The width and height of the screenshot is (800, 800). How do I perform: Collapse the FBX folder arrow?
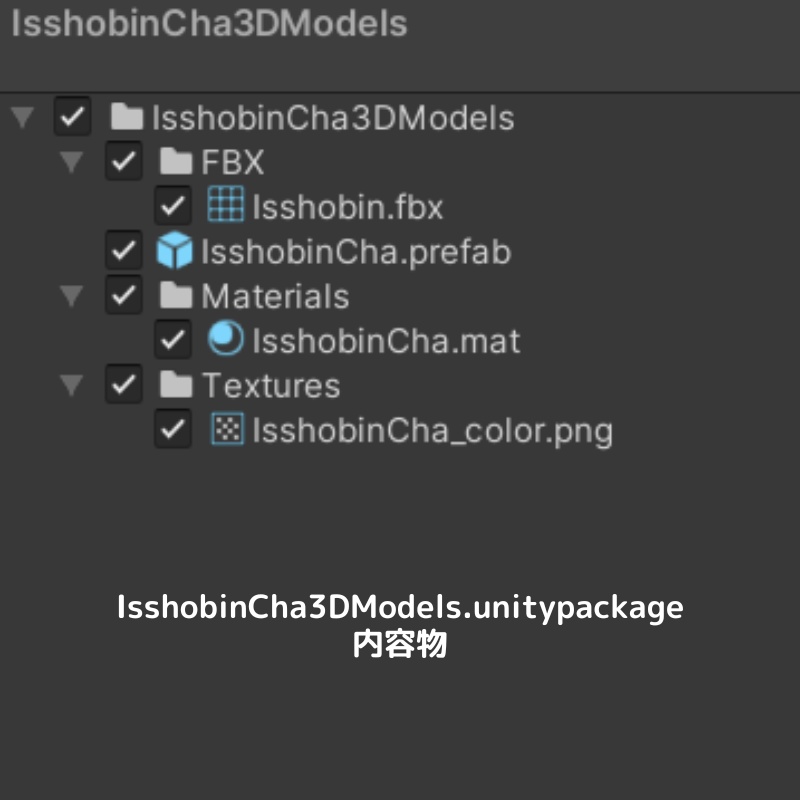click(71, 162)
